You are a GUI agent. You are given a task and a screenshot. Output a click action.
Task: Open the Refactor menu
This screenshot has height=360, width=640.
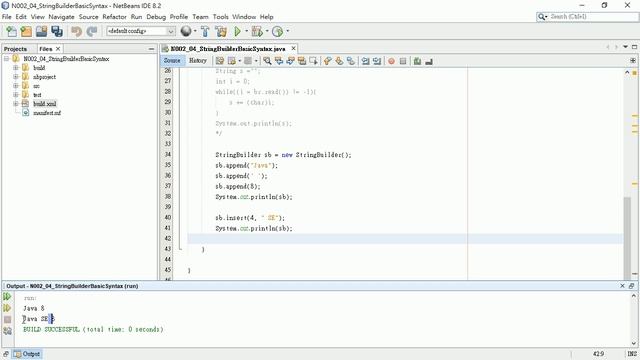pos(114,17)
